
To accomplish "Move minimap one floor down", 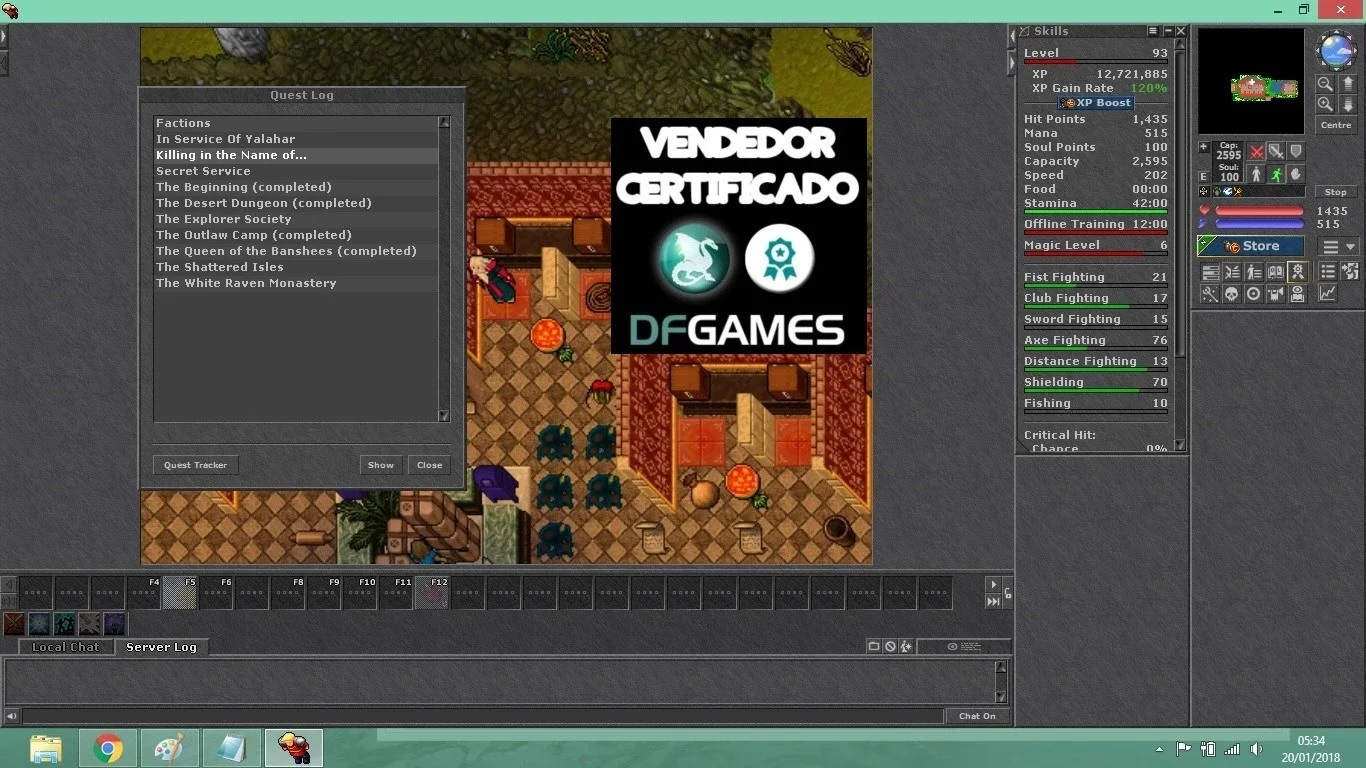I will pyautogui.click(x=1348, y=104).
